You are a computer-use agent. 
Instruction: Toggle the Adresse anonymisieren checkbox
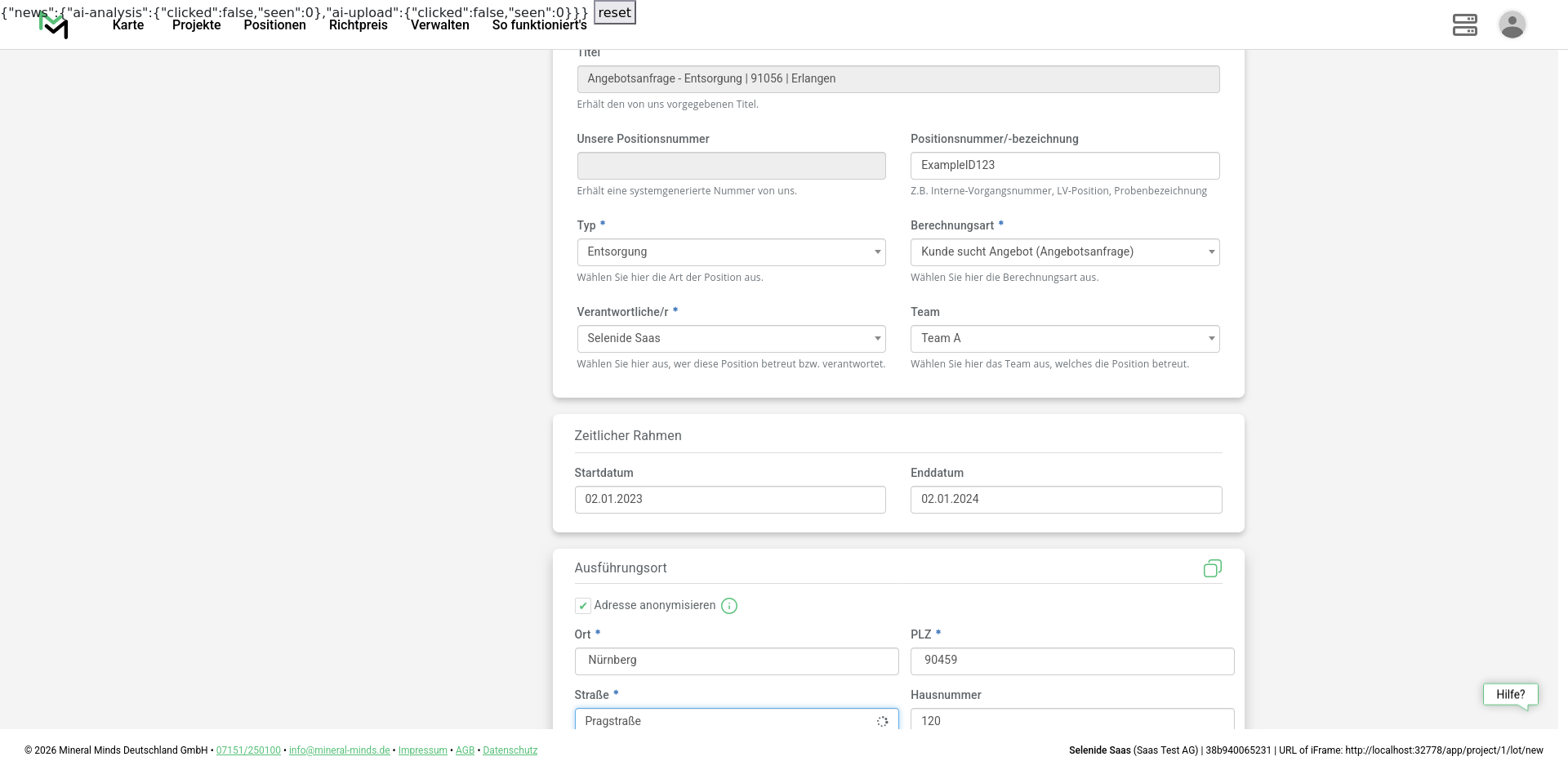pyautogui.click(x=583, y=606)
